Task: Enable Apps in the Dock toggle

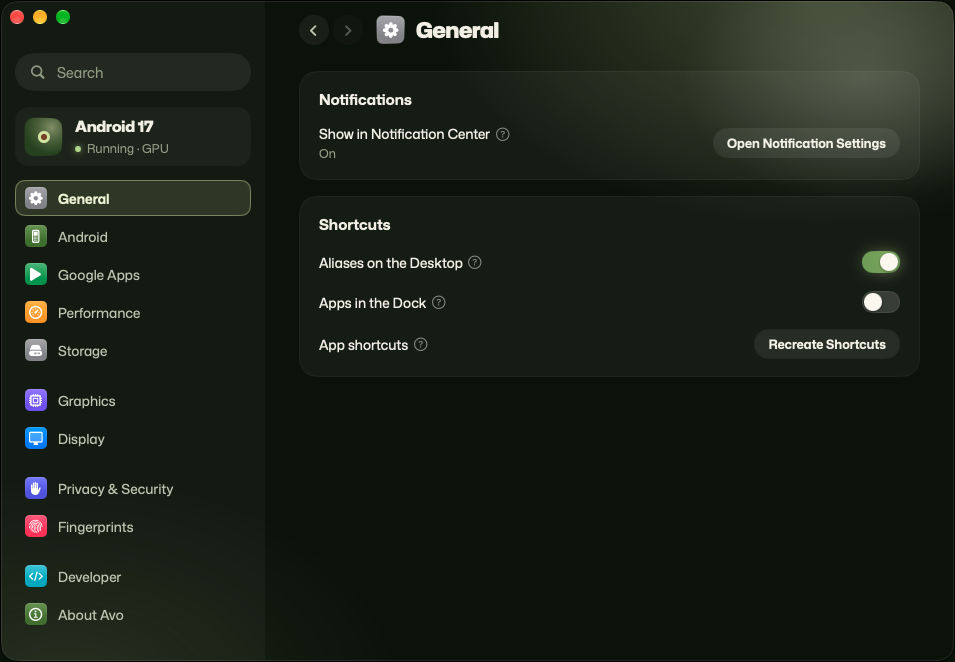Action: pos(880,302)
